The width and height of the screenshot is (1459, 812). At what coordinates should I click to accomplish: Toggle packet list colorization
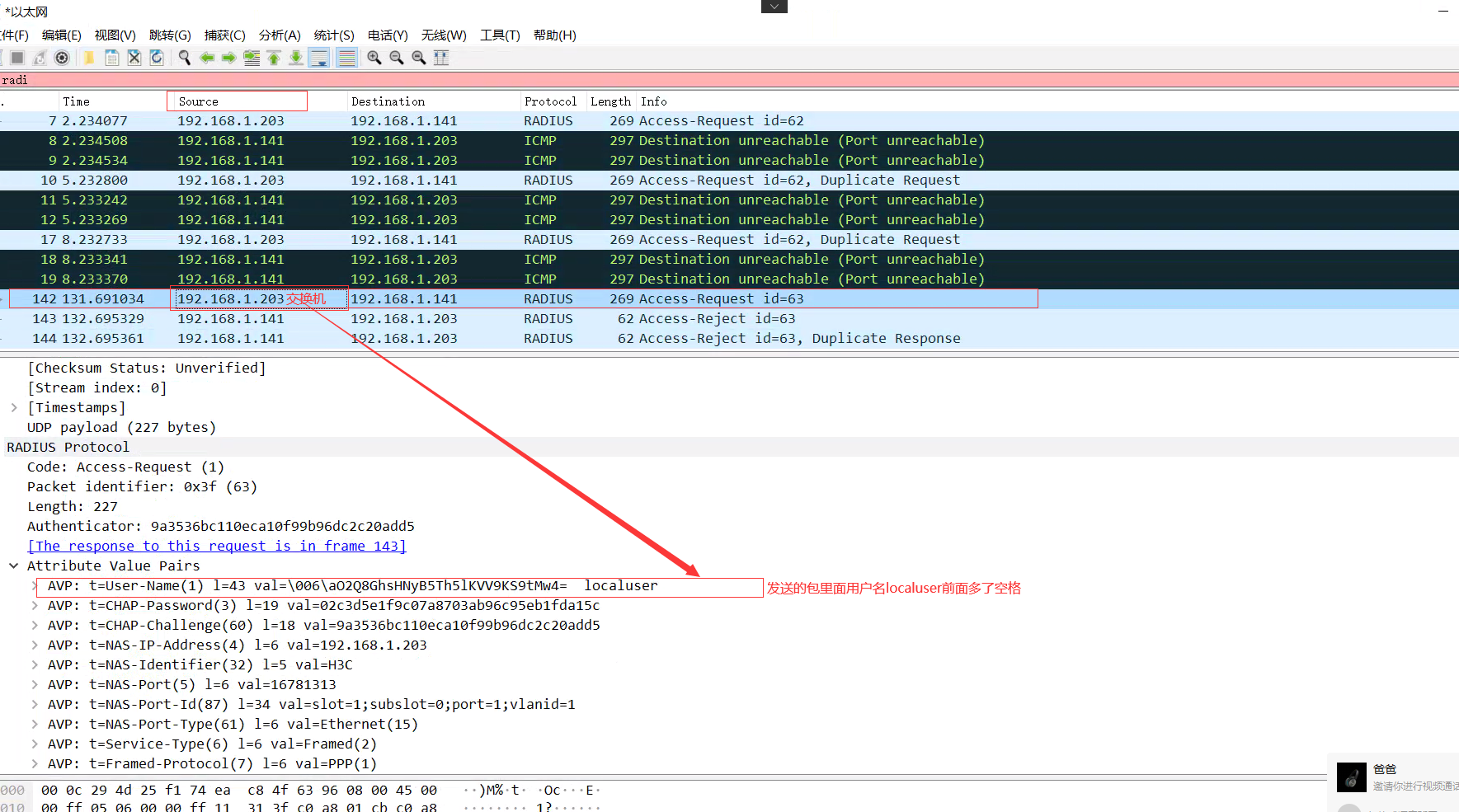pyautogui.click(x=346, y=58)
